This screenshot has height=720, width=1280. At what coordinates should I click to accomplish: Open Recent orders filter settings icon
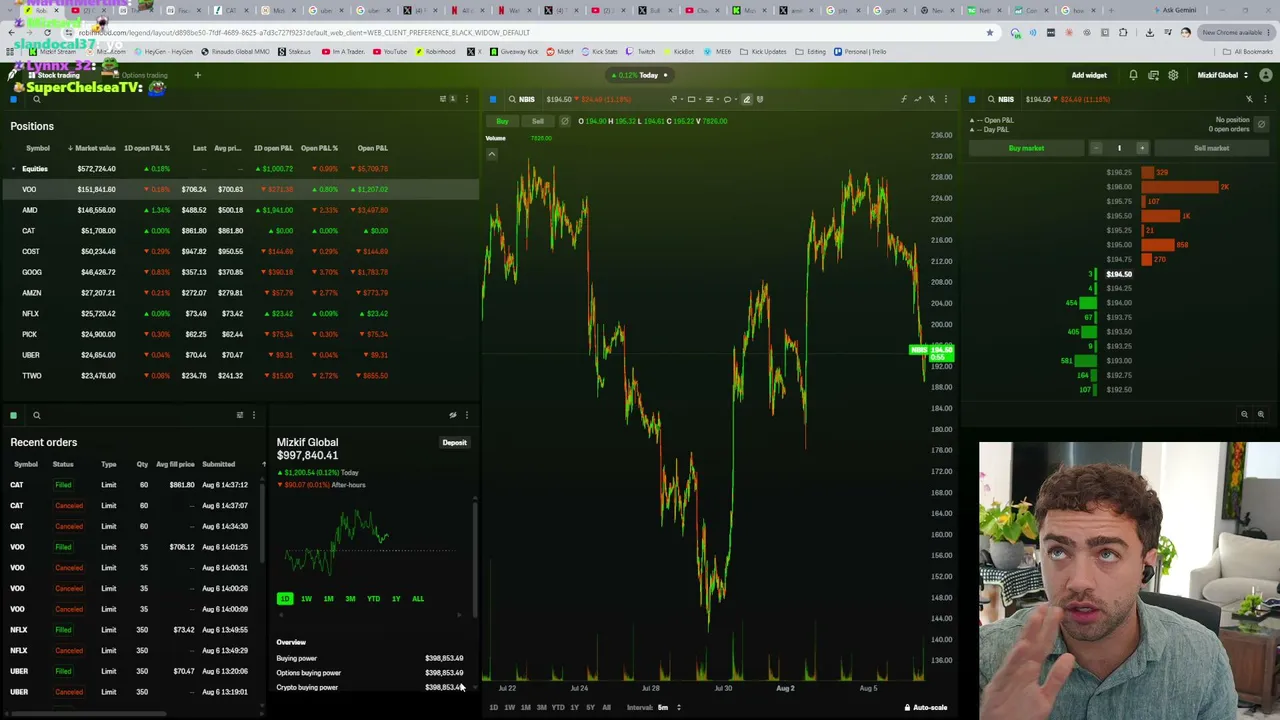pyautogui.click(x=239, y=415)
